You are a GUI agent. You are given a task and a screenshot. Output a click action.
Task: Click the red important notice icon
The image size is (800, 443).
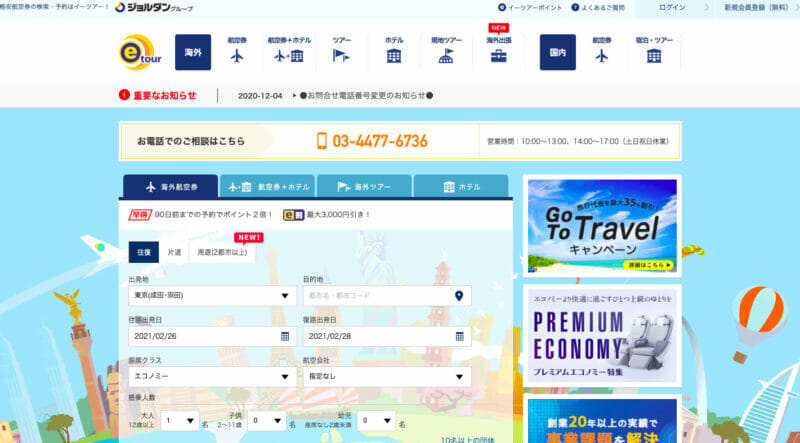pyautogui.click(x=124, y=95)
